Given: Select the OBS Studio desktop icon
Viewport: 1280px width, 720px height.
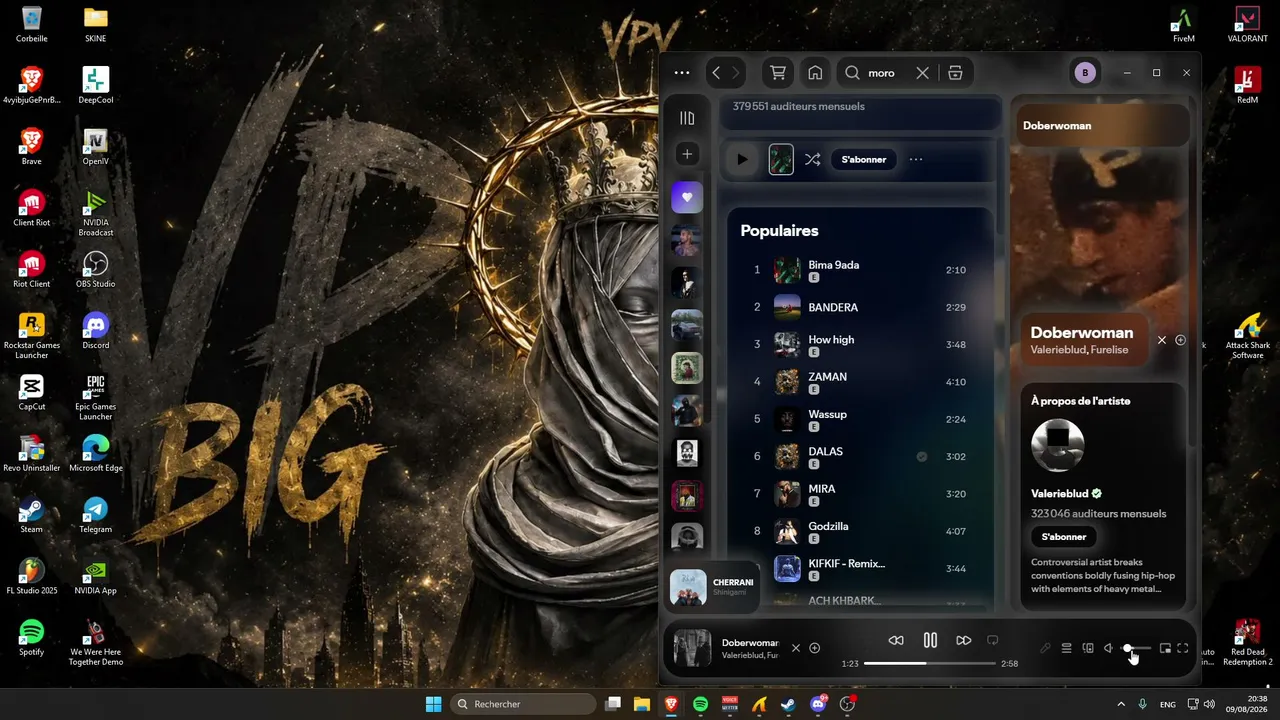Looking at the screenshot, I should coord(95,269).
